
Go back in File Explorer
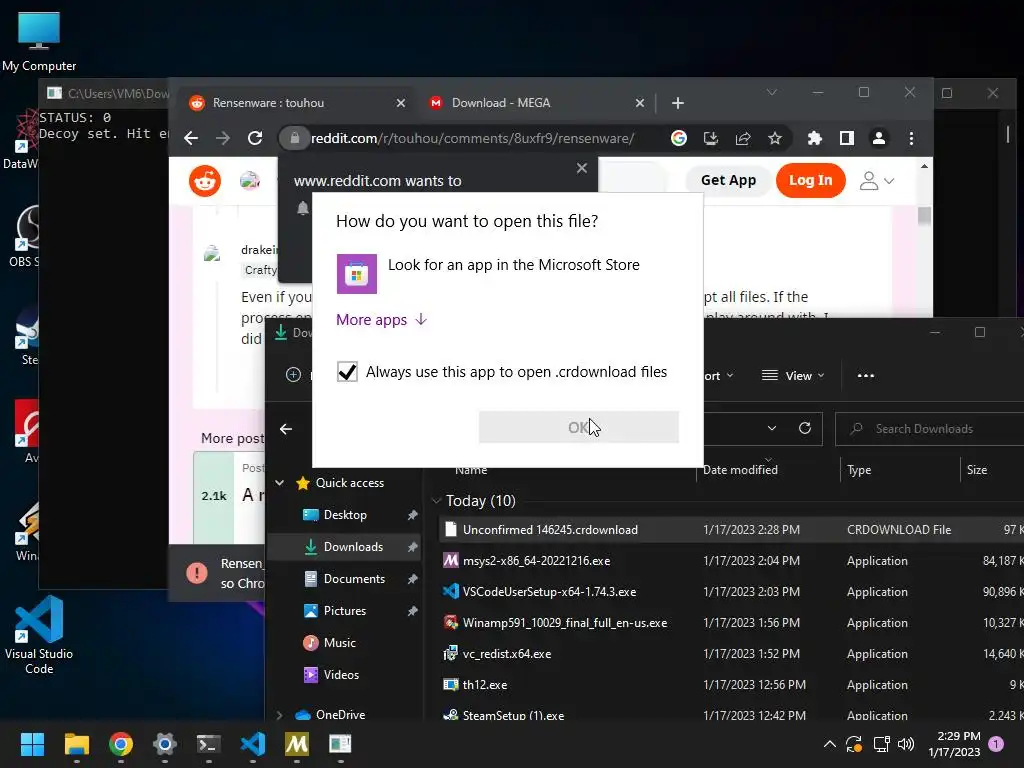[286, 429]
